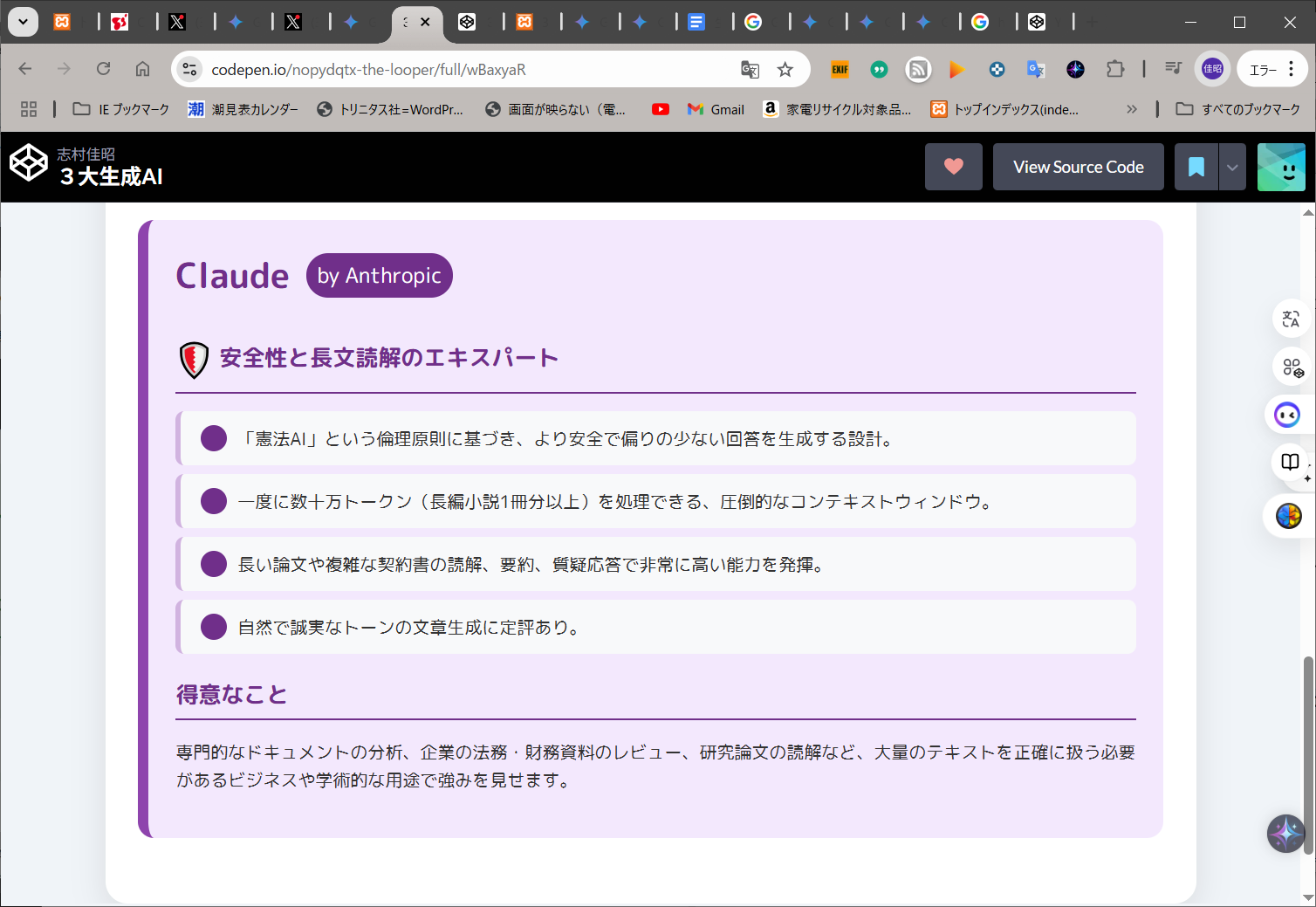Open the browser profile avatar
This screenshot has width=1316, height=907.
point(1212,69)
